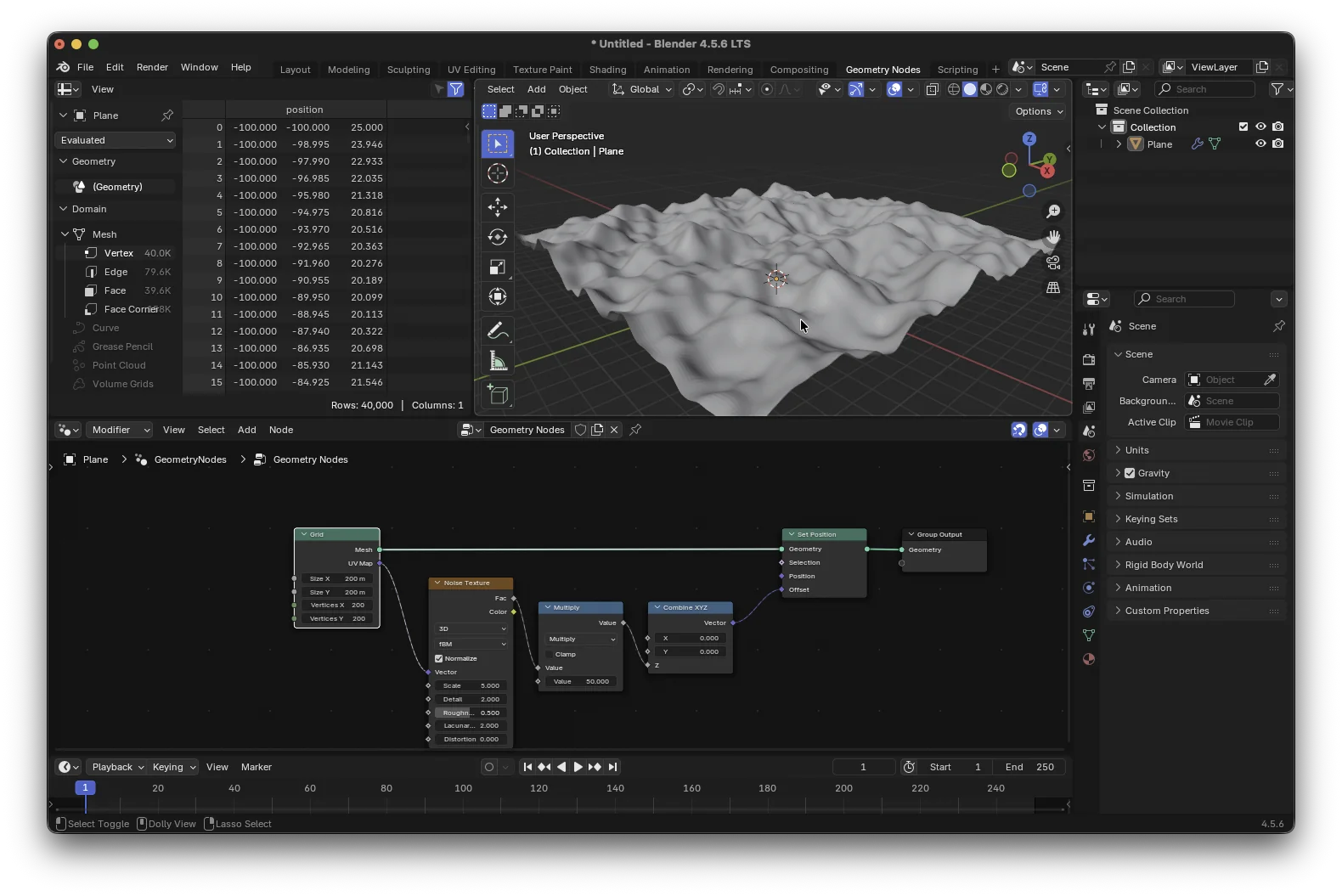Click the Add Cube tool icon
Image resolution: width=1342 pixels, height=896 pixels.
(x=498, y=395)
